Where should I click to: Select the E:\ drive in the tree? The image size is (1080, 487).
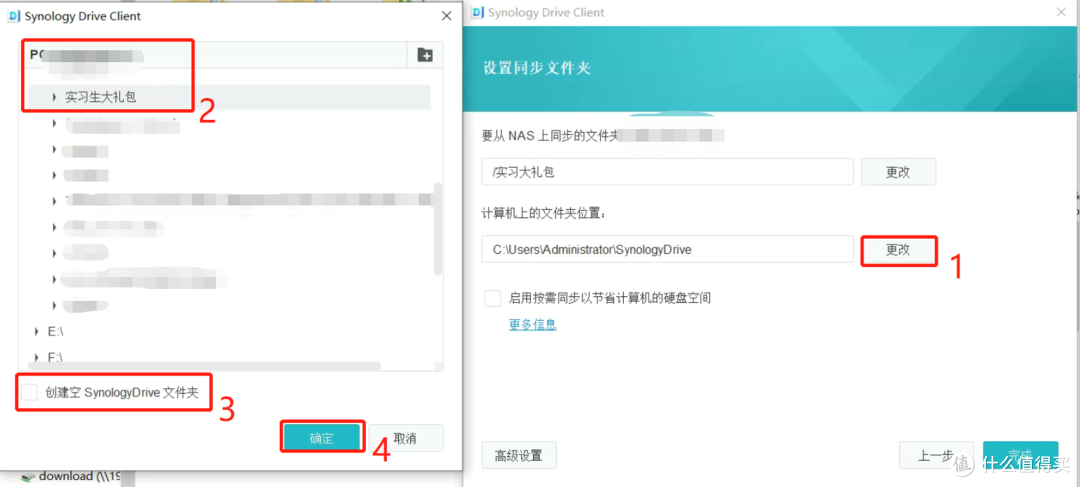[56, 331]
